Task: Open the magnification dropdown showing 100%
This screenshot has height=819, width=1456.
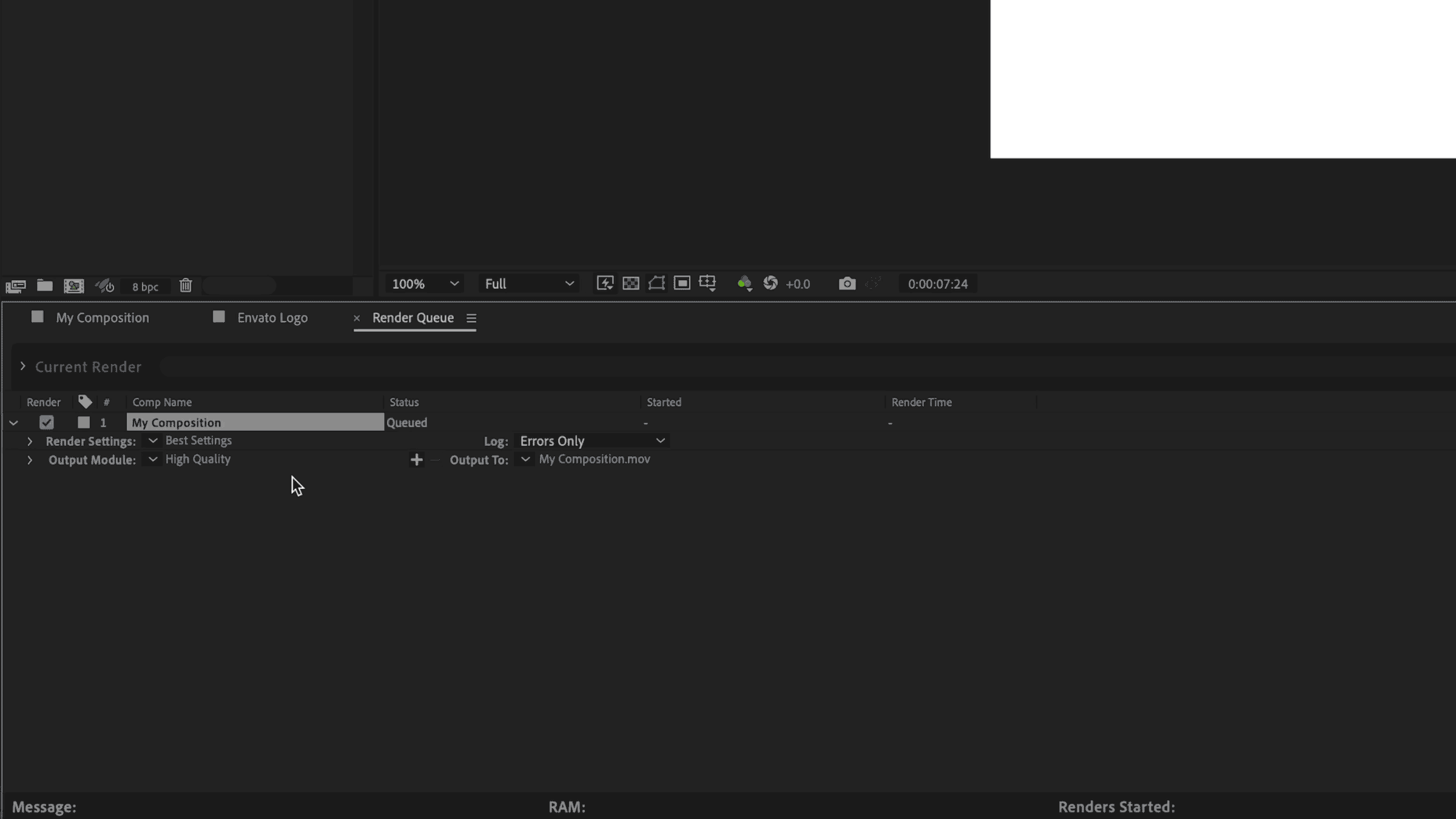Action: [x=424, y=283]
